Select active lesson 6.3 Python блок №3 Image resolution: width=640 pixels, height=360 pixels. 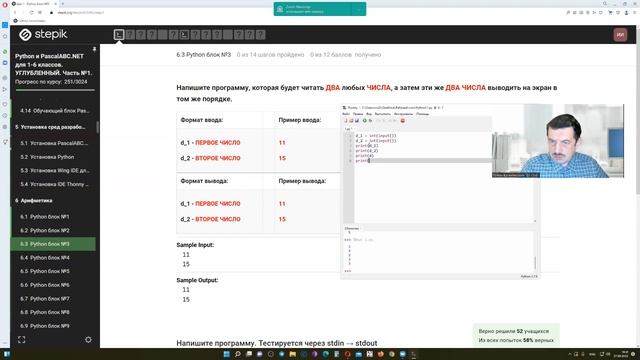tap(53, 244)
